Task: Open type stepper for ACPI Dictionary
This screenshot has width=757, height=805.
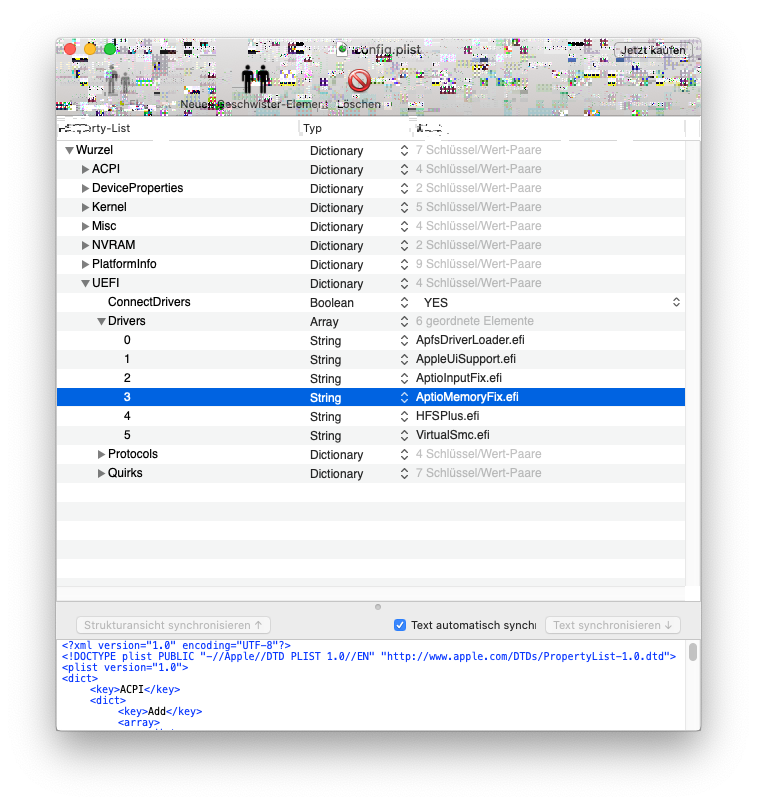Action: click(404, 169)
